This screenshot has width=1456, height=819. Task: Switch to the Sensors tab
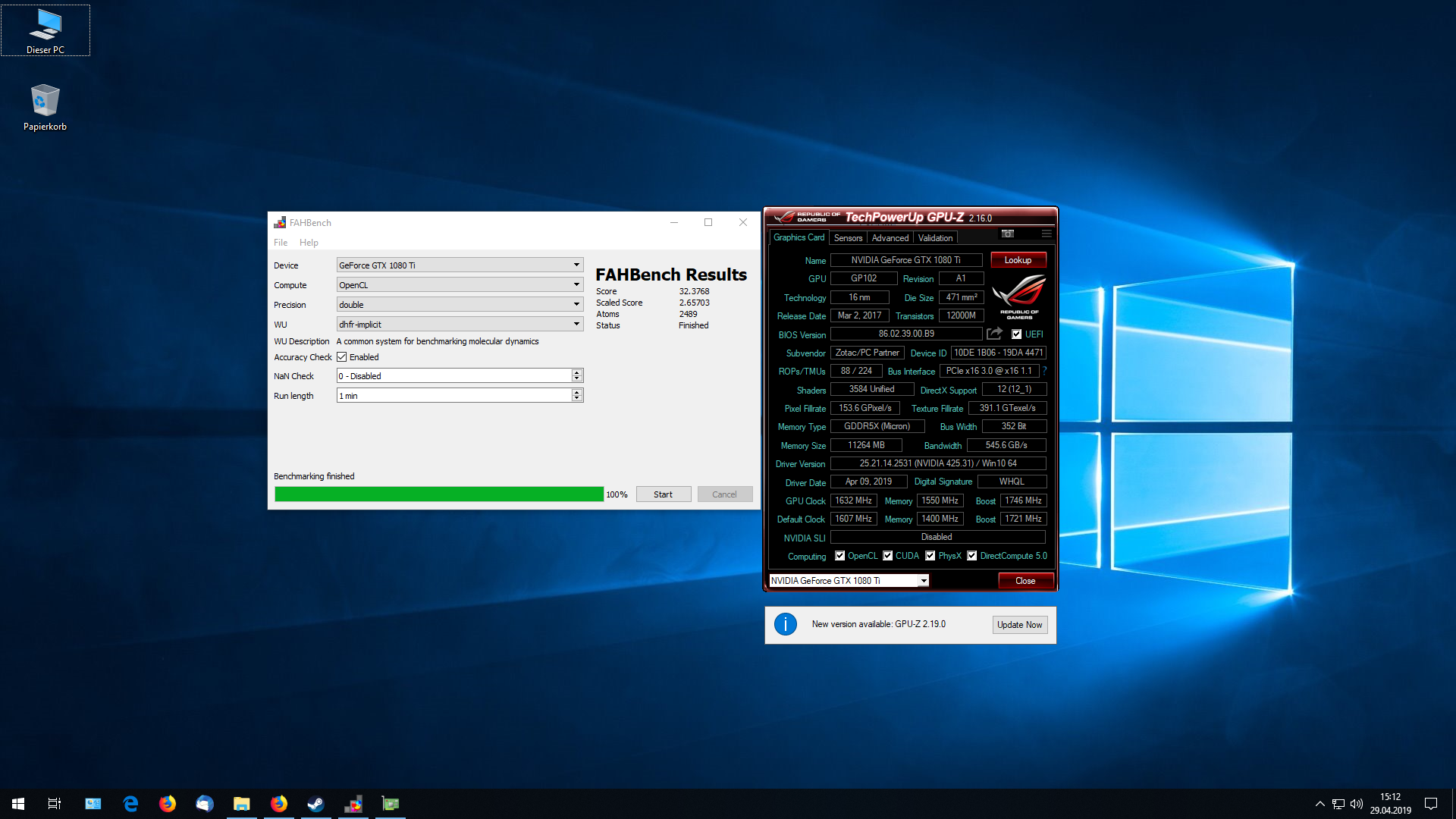click(x=848, y=238)
